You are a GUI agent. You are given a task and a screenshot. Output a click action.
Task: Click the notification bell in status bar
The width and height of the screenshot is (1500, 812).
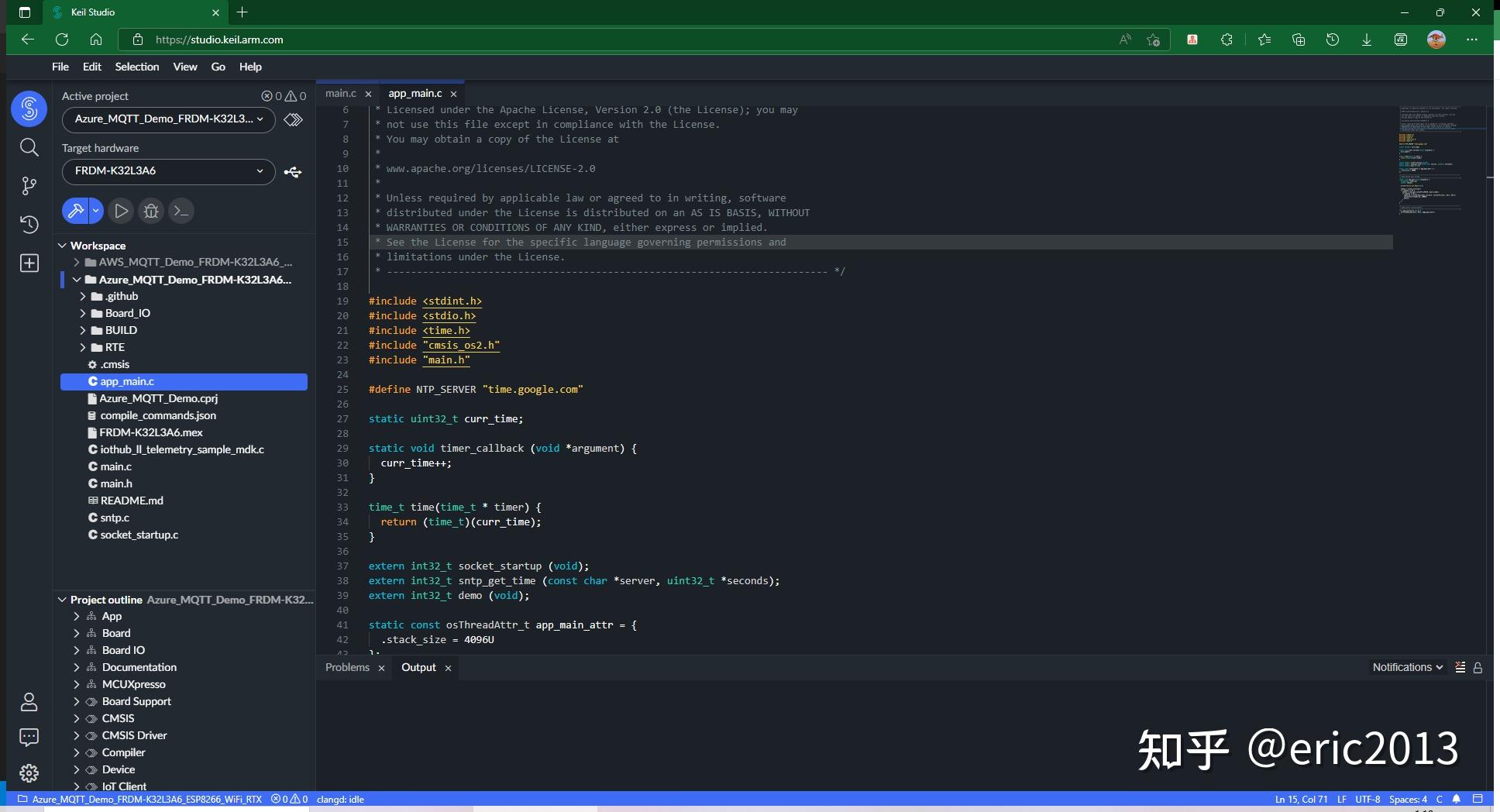coord(1457,799)
